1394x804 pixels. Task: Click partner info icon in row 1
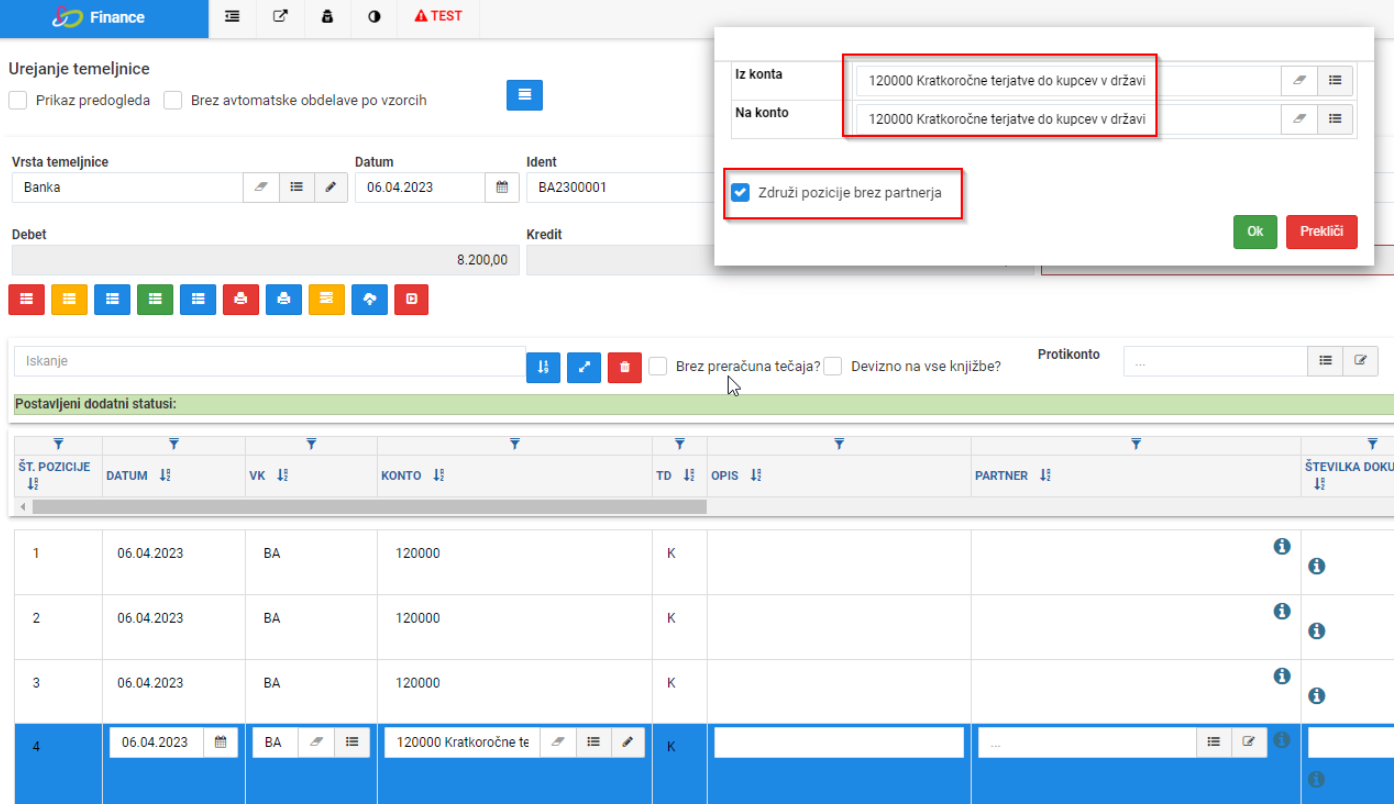tap(1282, 546)
